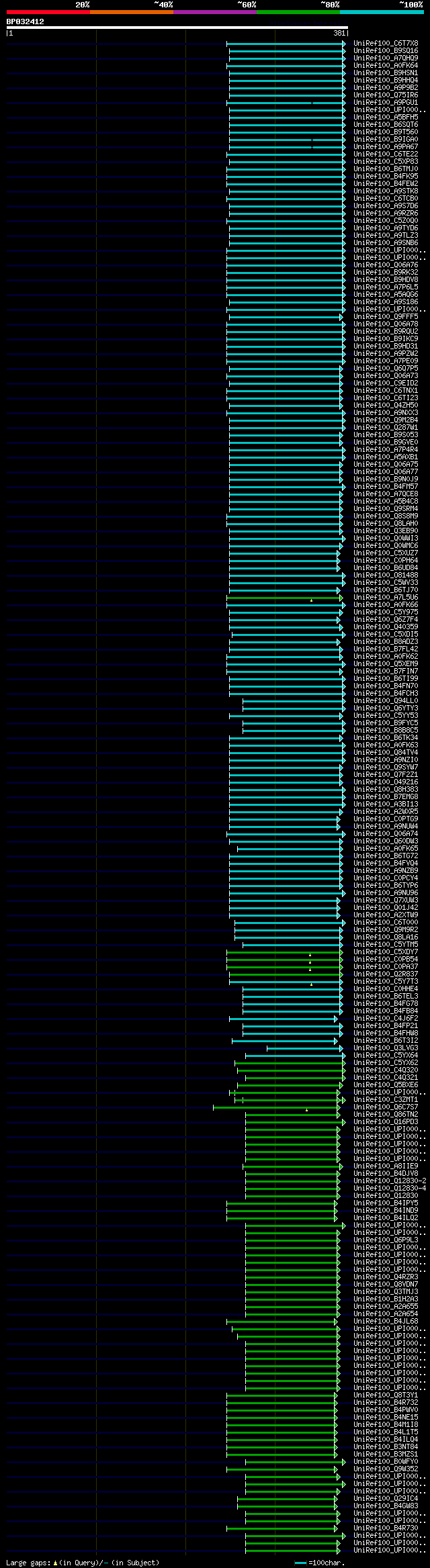Viewport: 430px width, 1568px height.
Task: Select label UniRef100_B4IPY5
Action: click(x=386, y=1203)
